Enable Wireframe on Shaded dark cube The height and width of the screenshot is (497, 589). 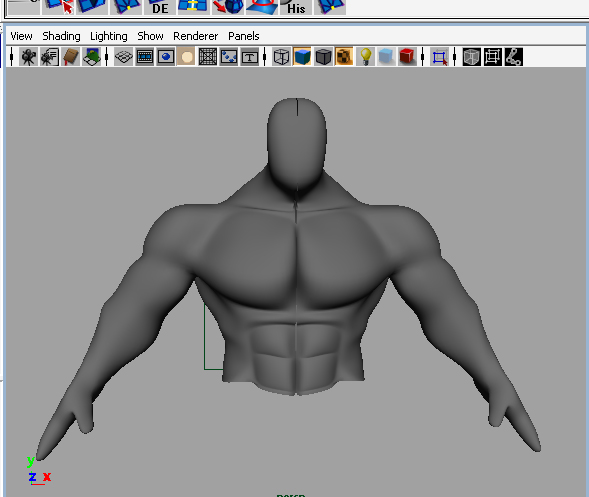click(323, 57)
